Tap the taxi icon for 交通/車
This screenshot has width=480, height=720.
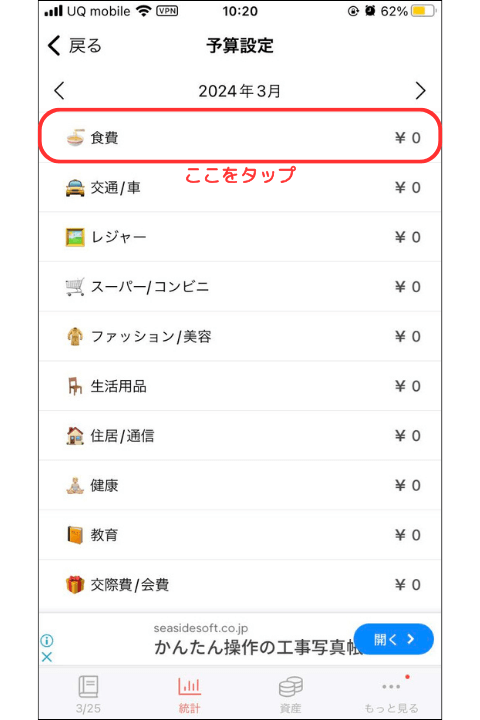click(75, 187)
